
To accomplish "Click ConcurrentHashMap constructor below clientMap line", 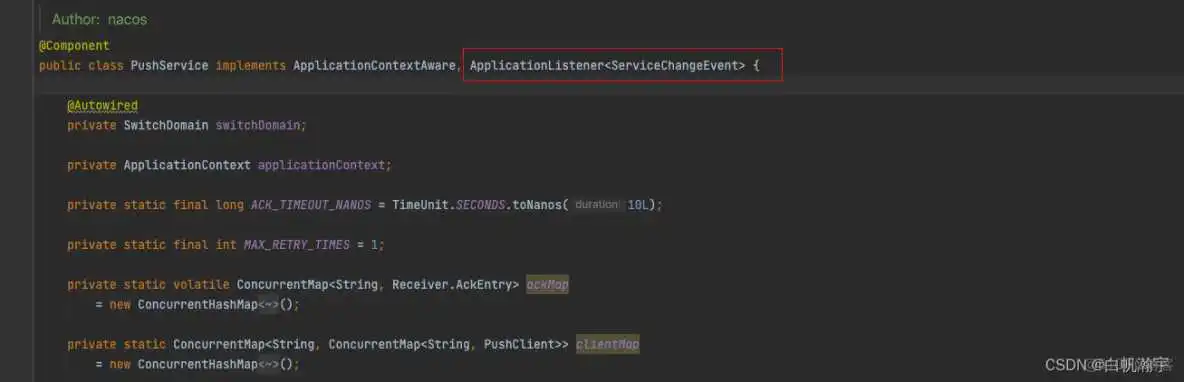I will pos(198,364).
